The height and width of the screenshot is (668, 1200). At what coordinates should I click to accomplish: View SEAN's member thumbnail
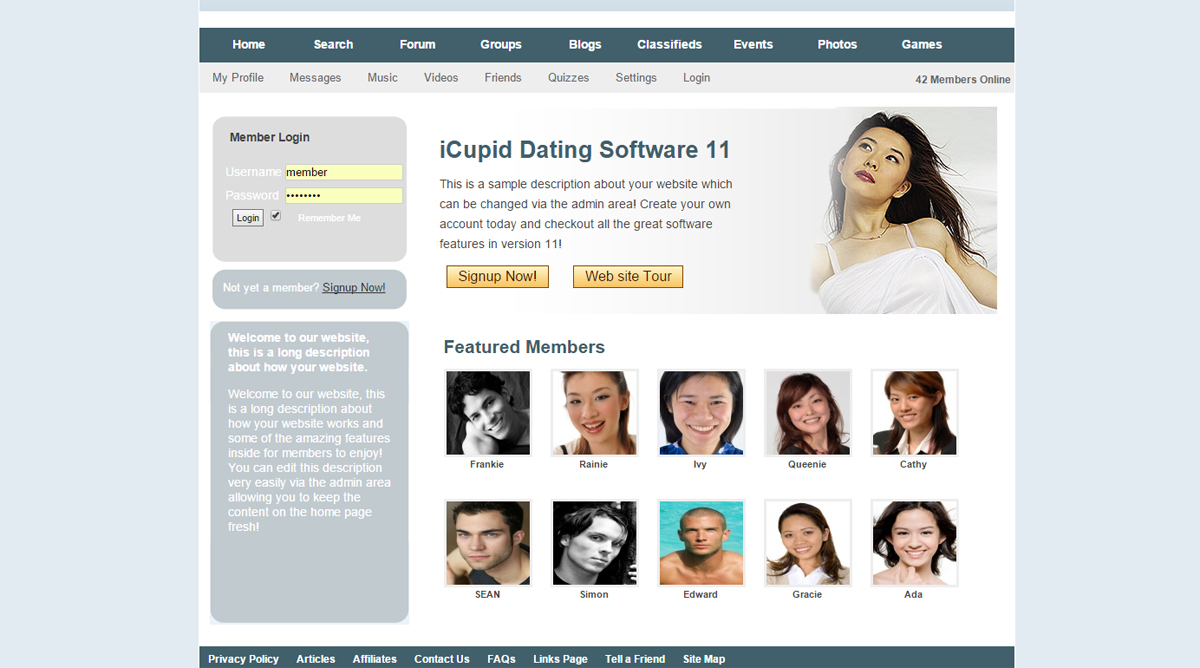(488, 543)
